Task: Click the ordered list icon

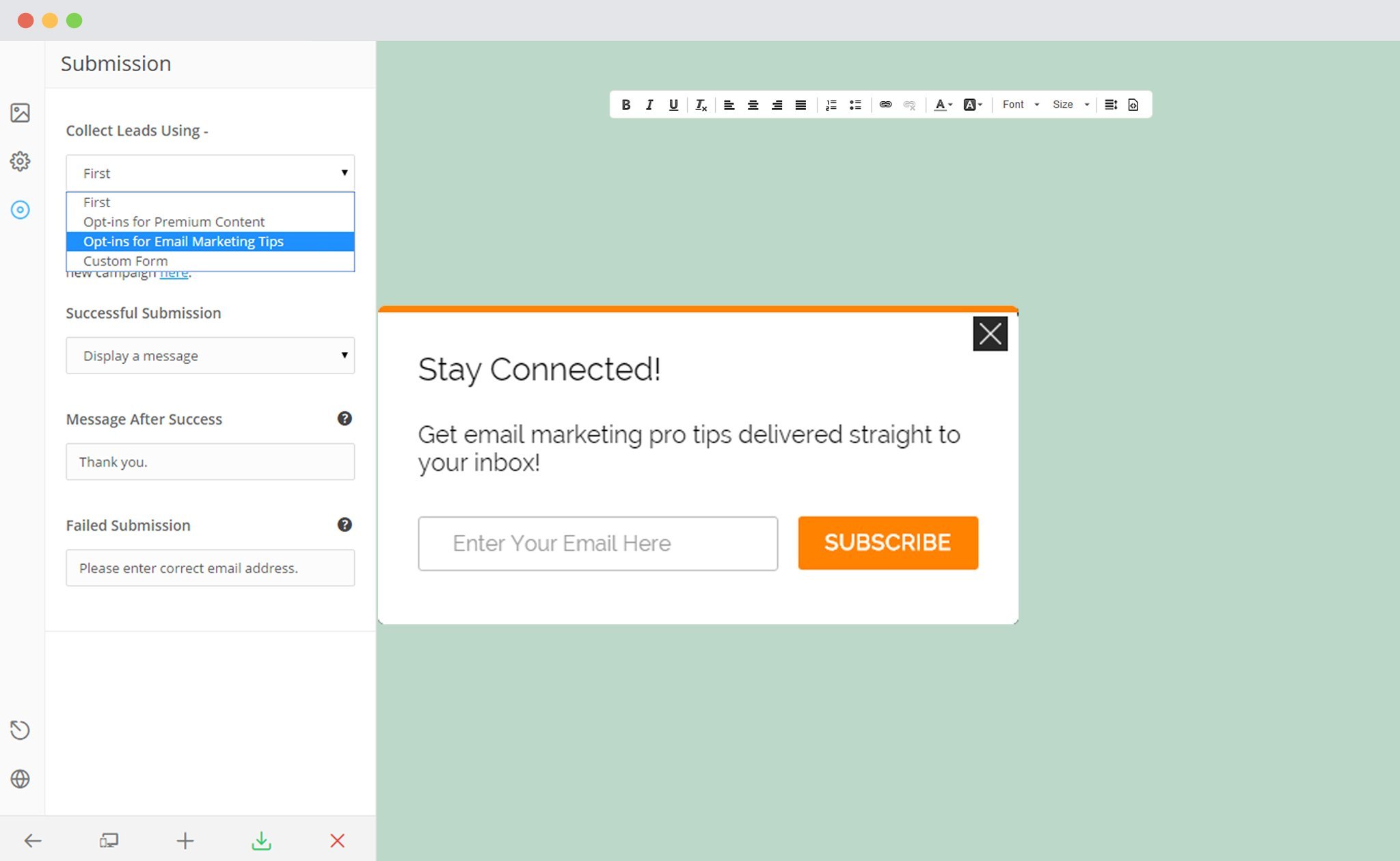Action: point(832,104)
